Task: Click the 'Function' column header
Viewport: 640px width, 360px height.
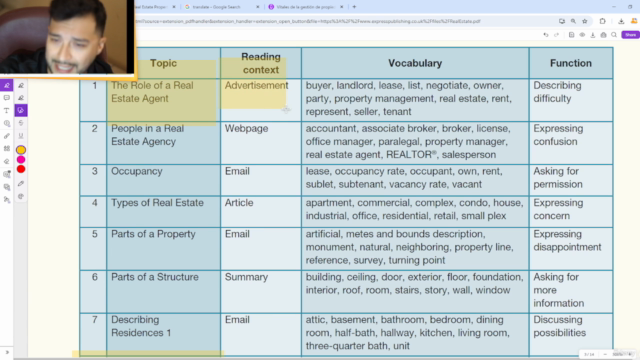Action: 571,63
